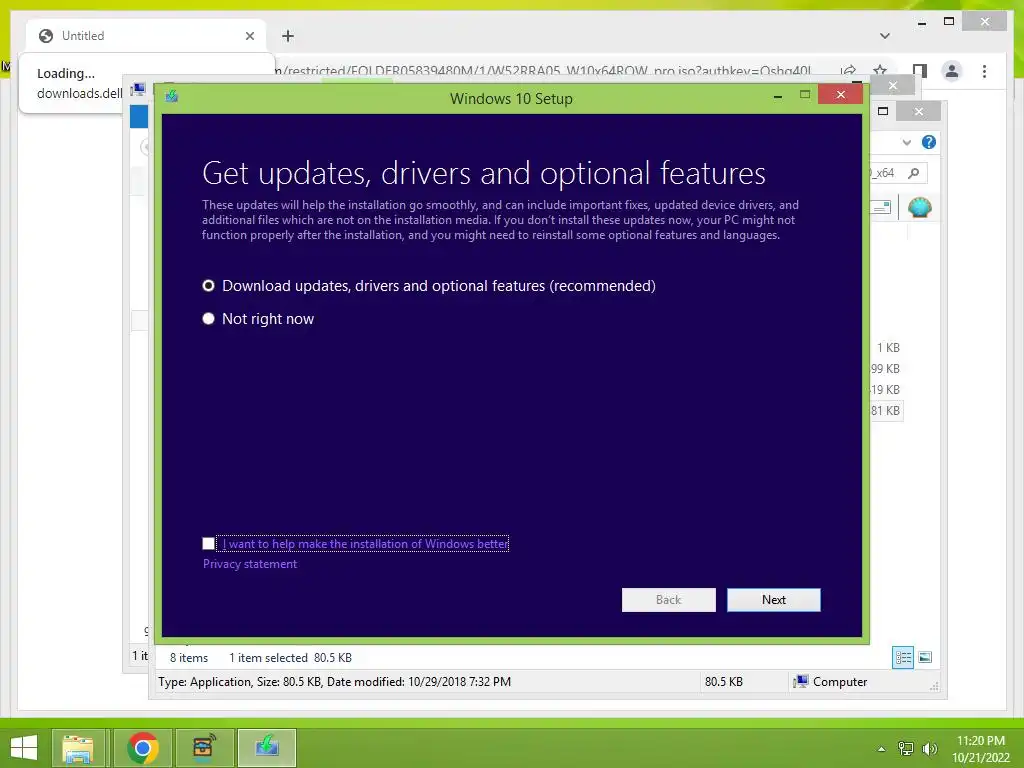Open File Explorer from the taskbar
This screenshot has width=1024, height=768.
pyautogui.click(x=78, y=748)
